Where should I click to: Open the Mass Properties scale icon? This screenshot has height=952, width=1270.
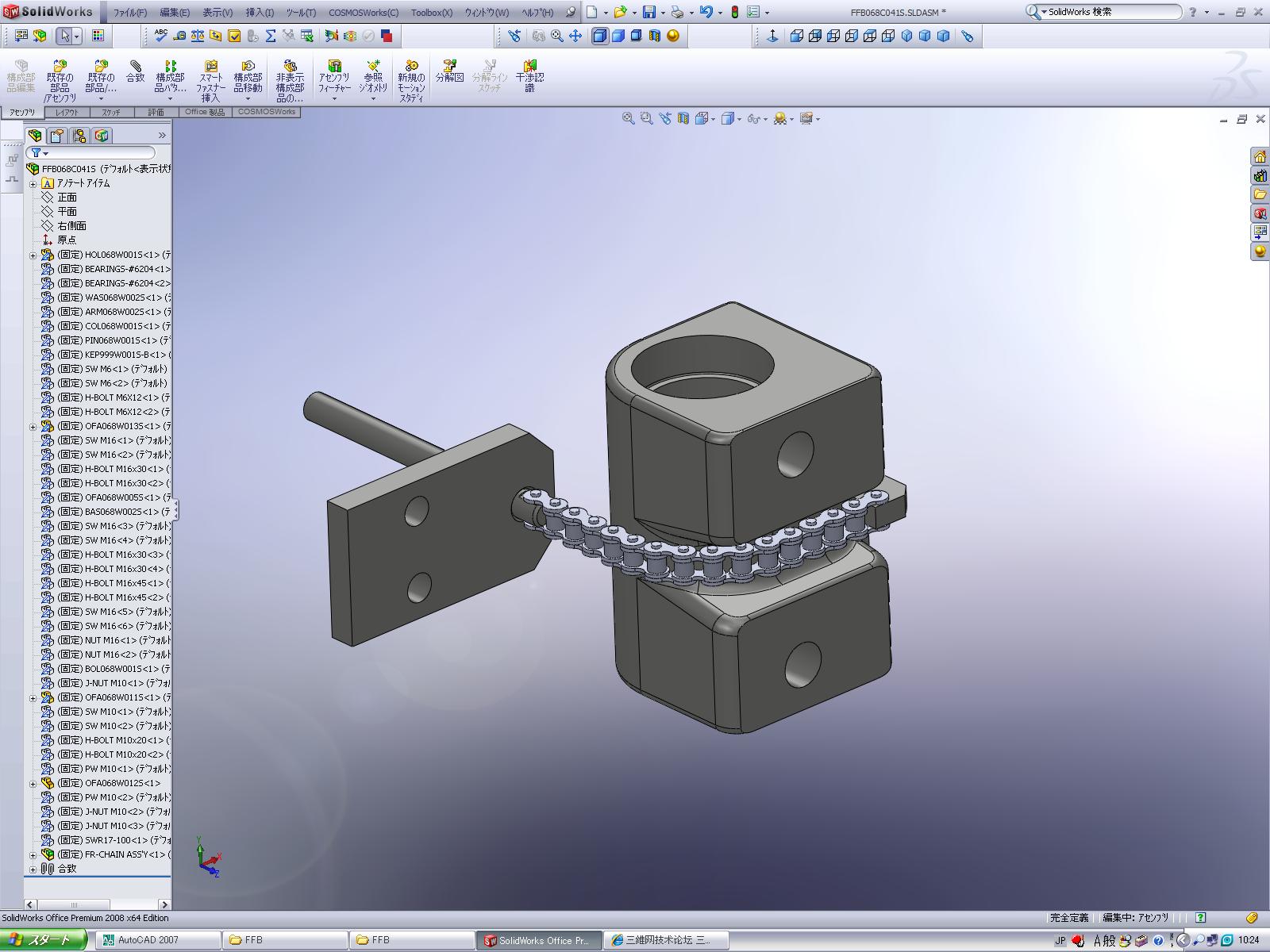[198, 36]
